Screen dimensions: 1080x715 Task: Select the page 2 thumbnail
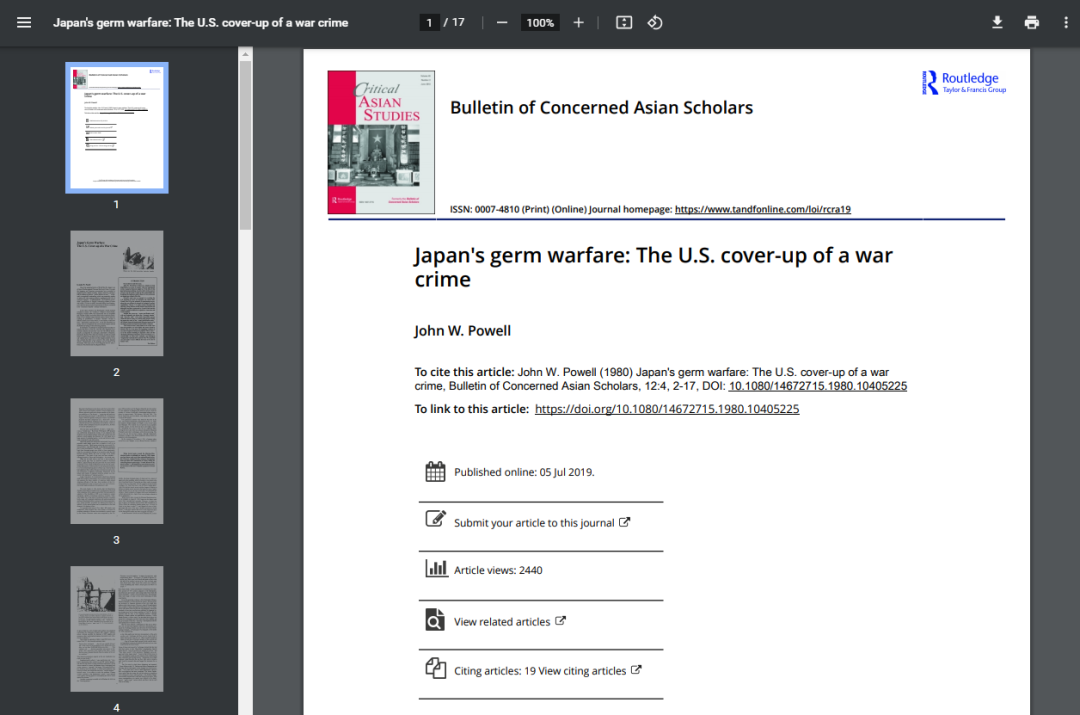[117, 293]
